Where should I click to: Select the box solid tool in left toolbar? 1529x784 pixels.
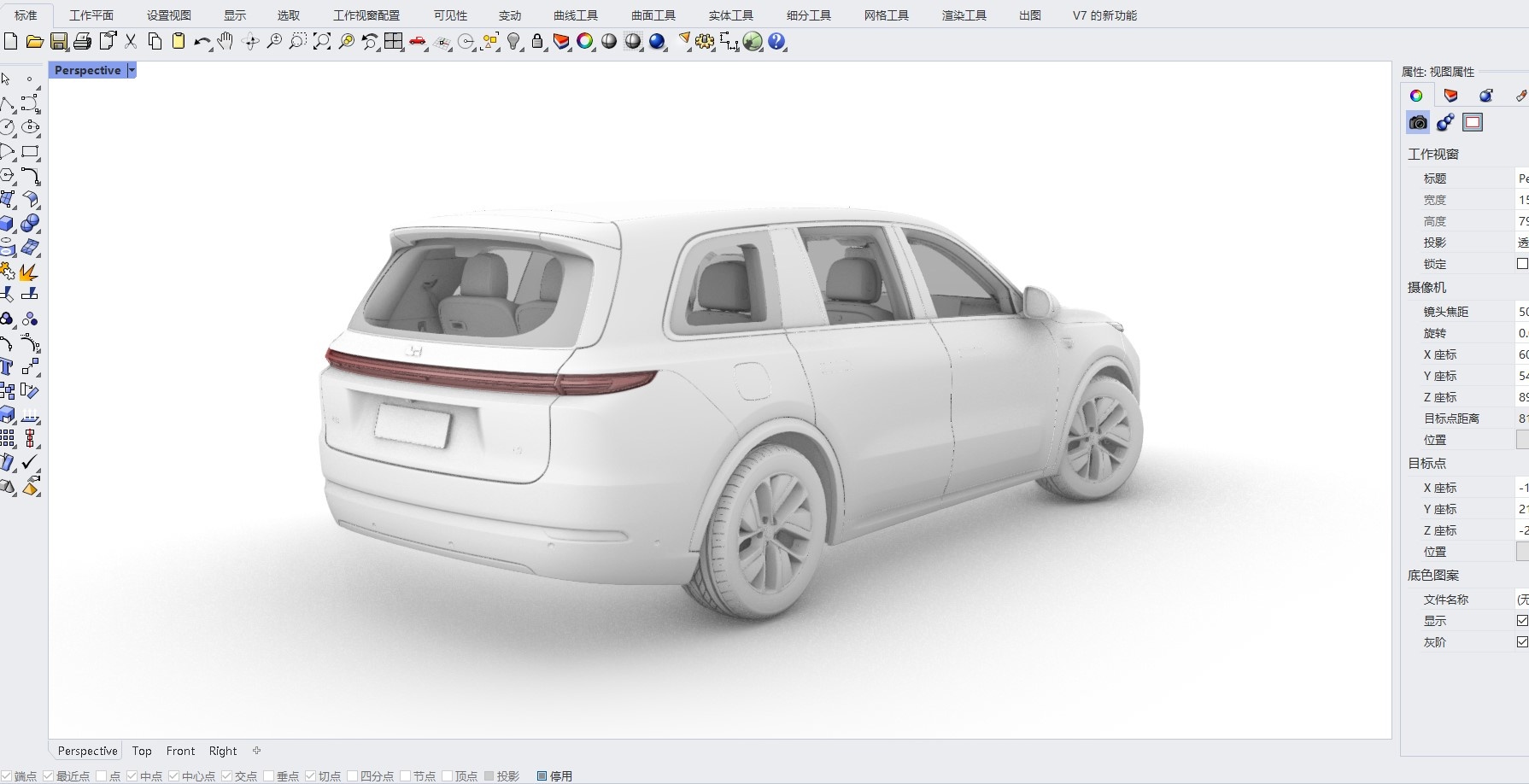[8, 223]
